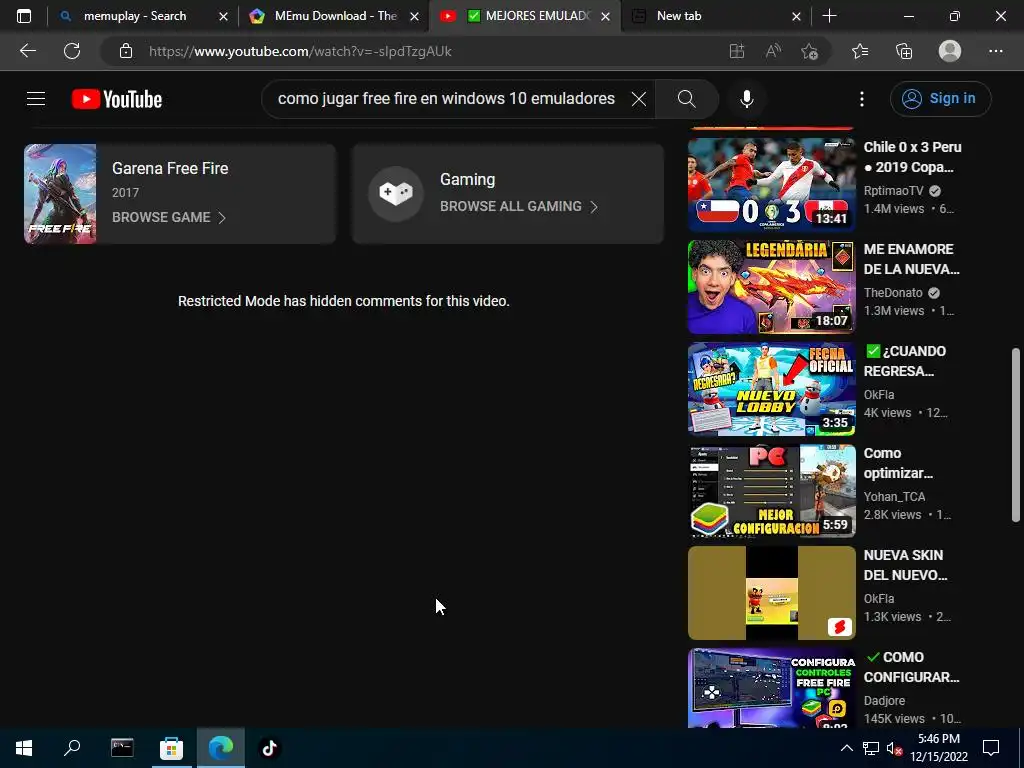
Task: Open the Windows Start menu
Action: tap(24, 748)
